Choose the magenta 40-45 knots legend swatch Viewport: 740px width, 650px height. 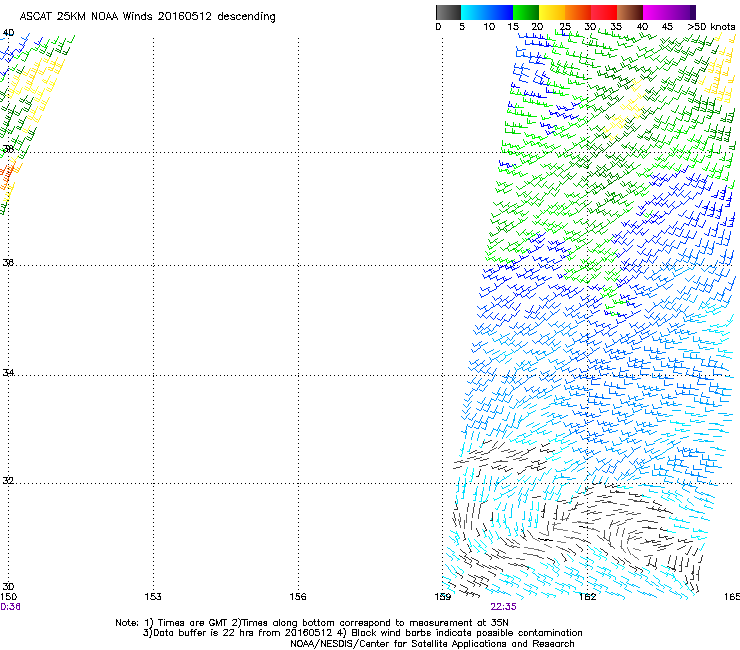[x=656, y=12]
